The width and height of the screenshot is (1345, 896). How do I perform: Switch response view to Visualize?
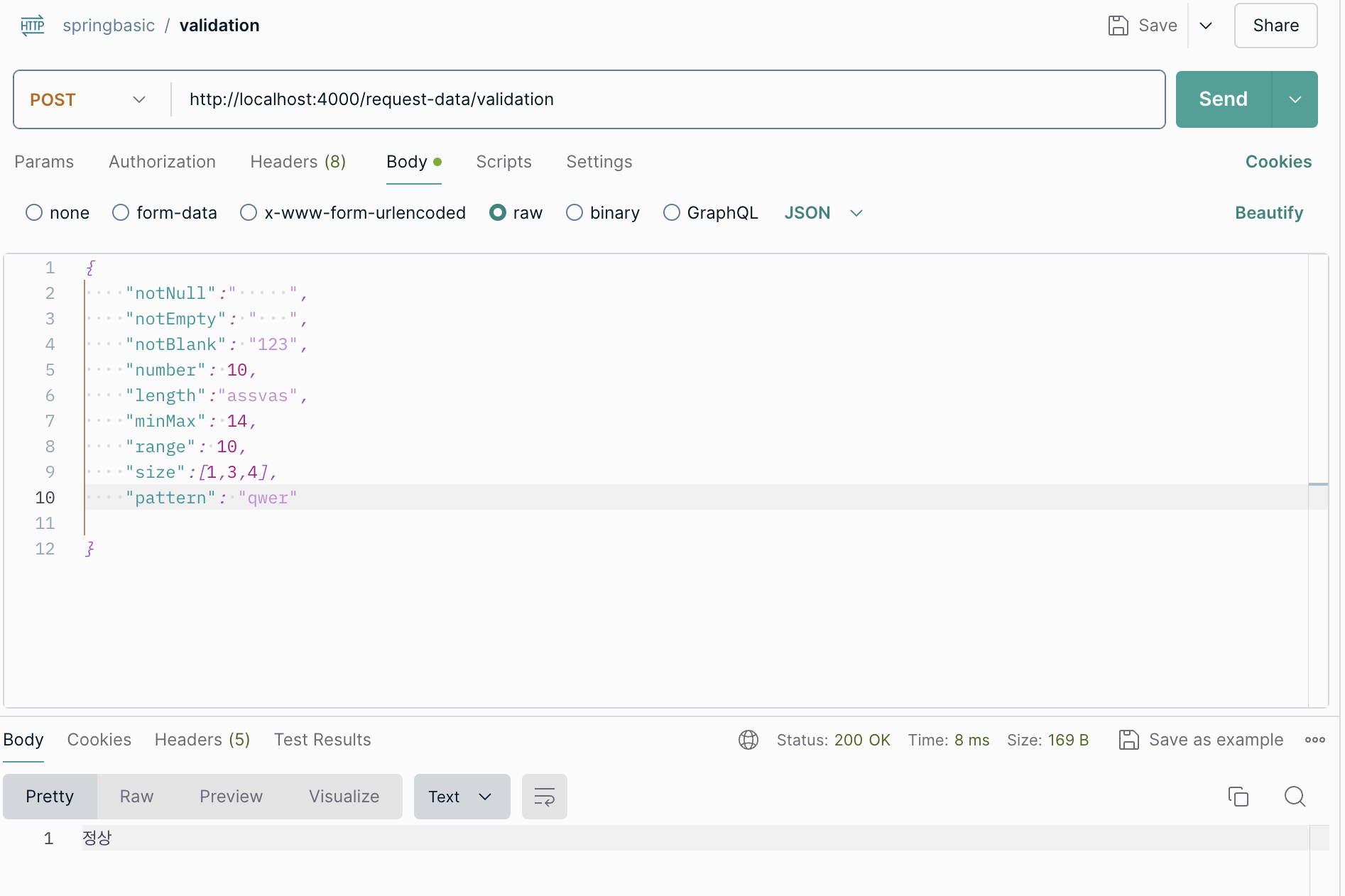(x=344, y=797)
